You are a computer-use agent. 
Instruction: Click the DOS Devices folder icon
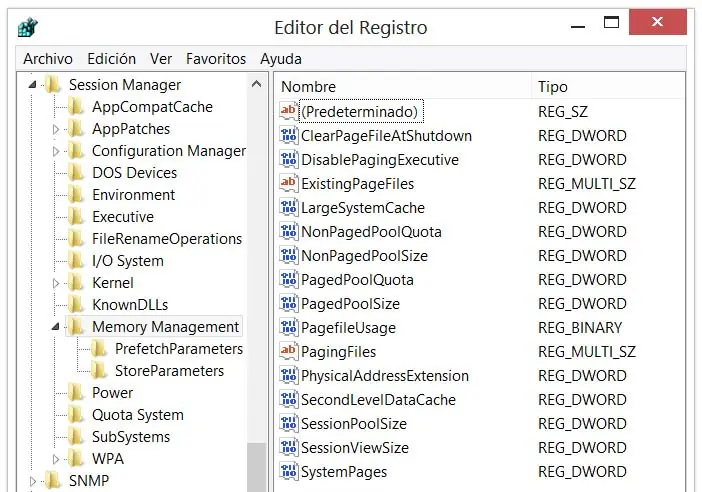point(77,172)
